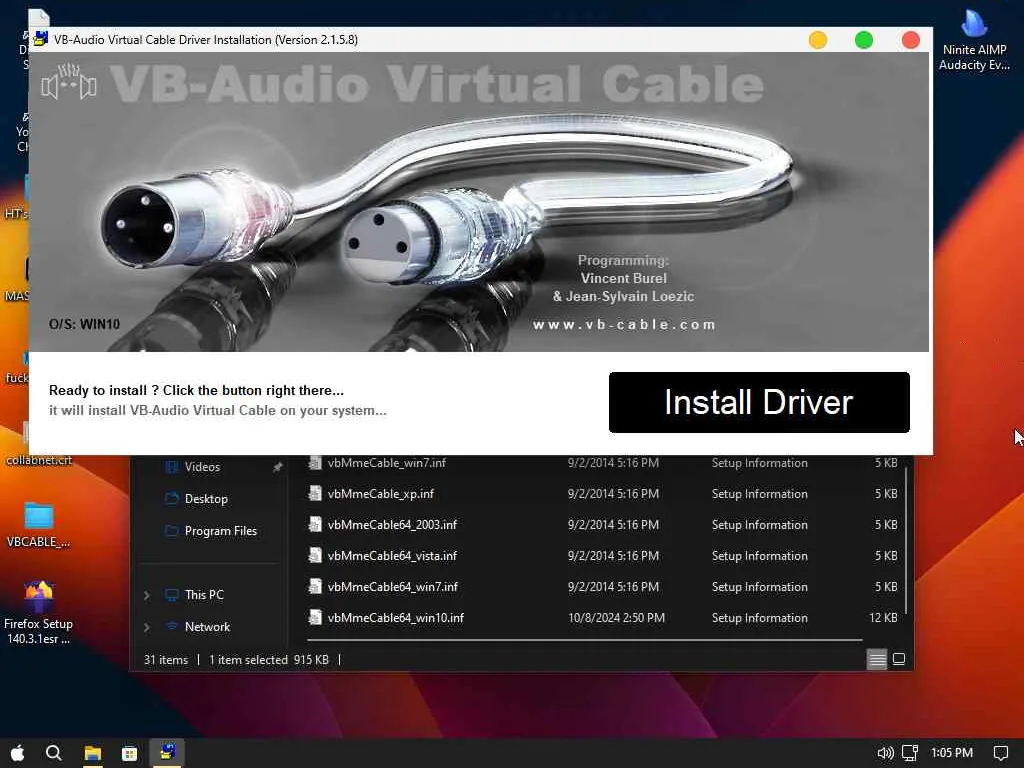Click the yellow minimize circle of VB-Audio installer
This screenshot has height=768, width=1024.
[x=818, y=40]
